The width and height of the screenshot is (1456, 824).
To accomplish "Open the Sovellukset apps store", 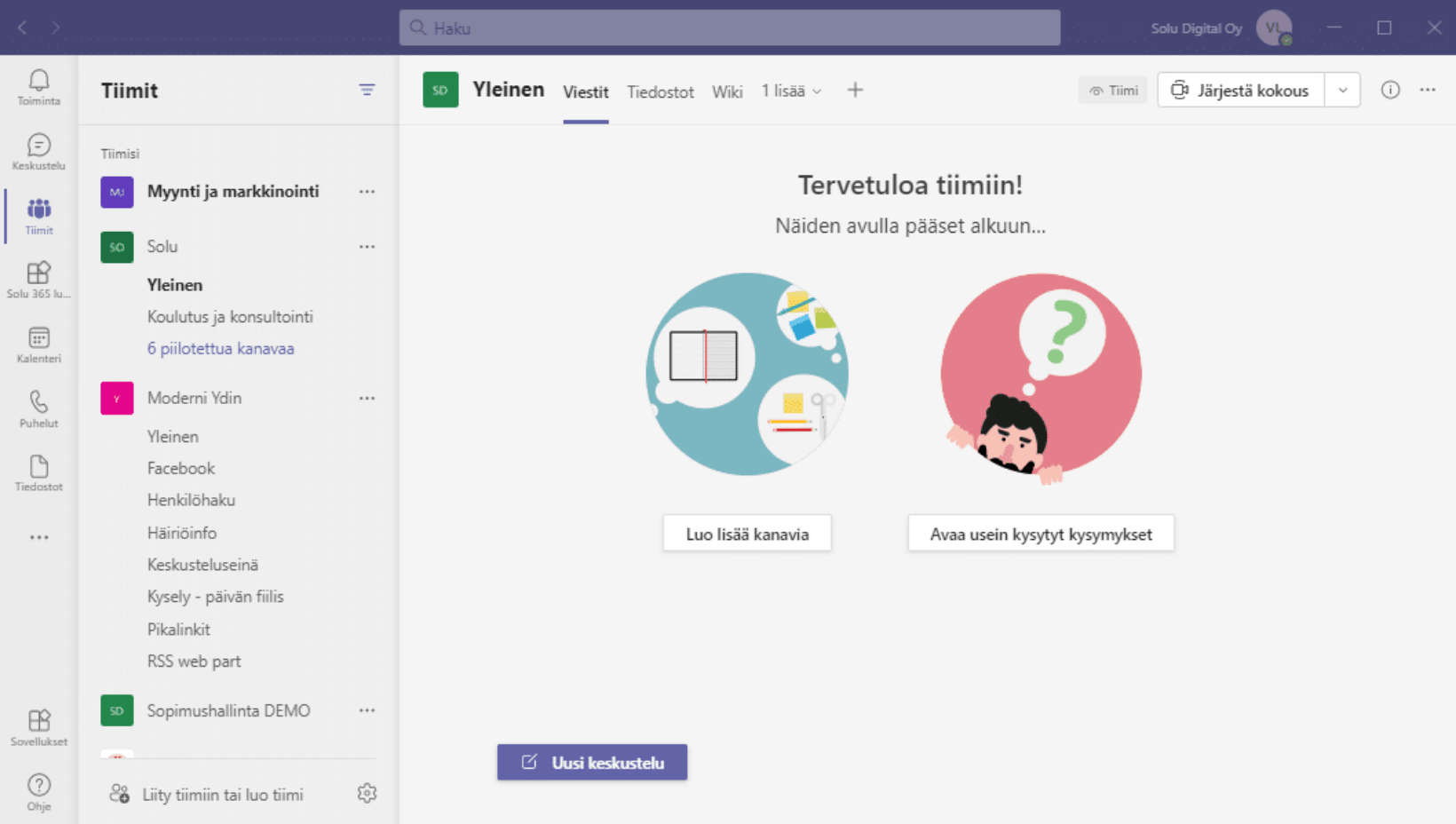I will click(x=39, y=727).
